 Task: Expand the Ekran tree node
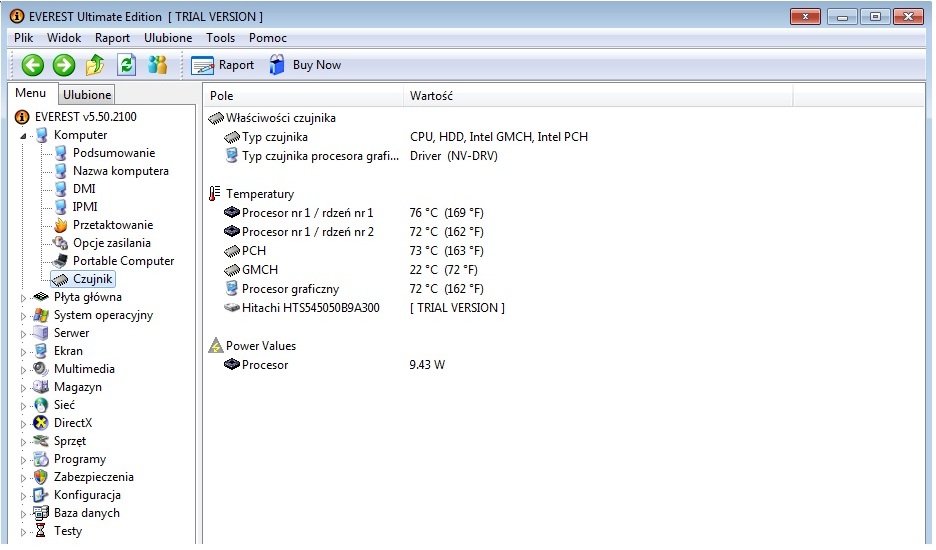tap(23, 352)
